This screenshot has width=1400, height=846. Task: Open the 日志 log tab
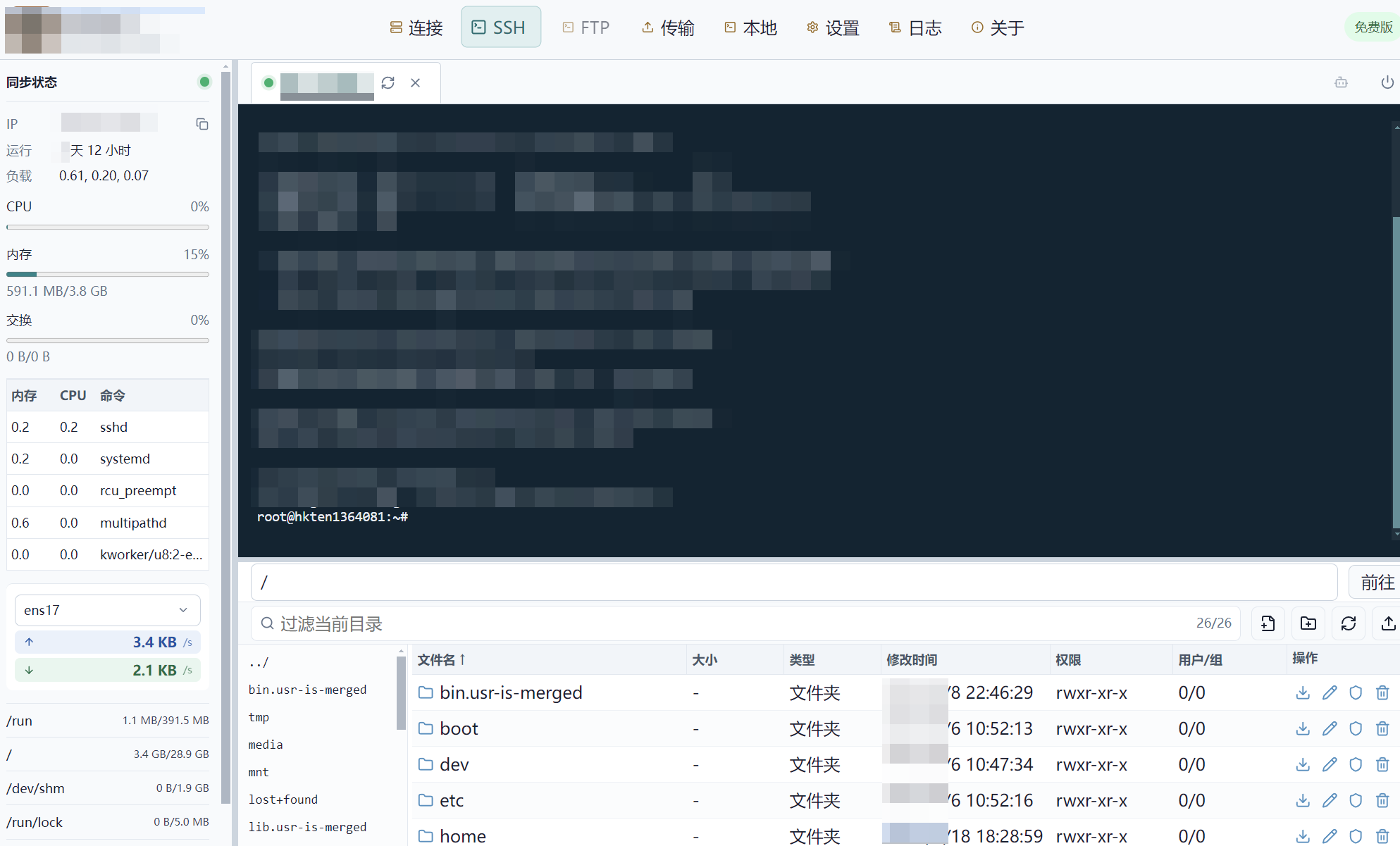click(916, 27)
